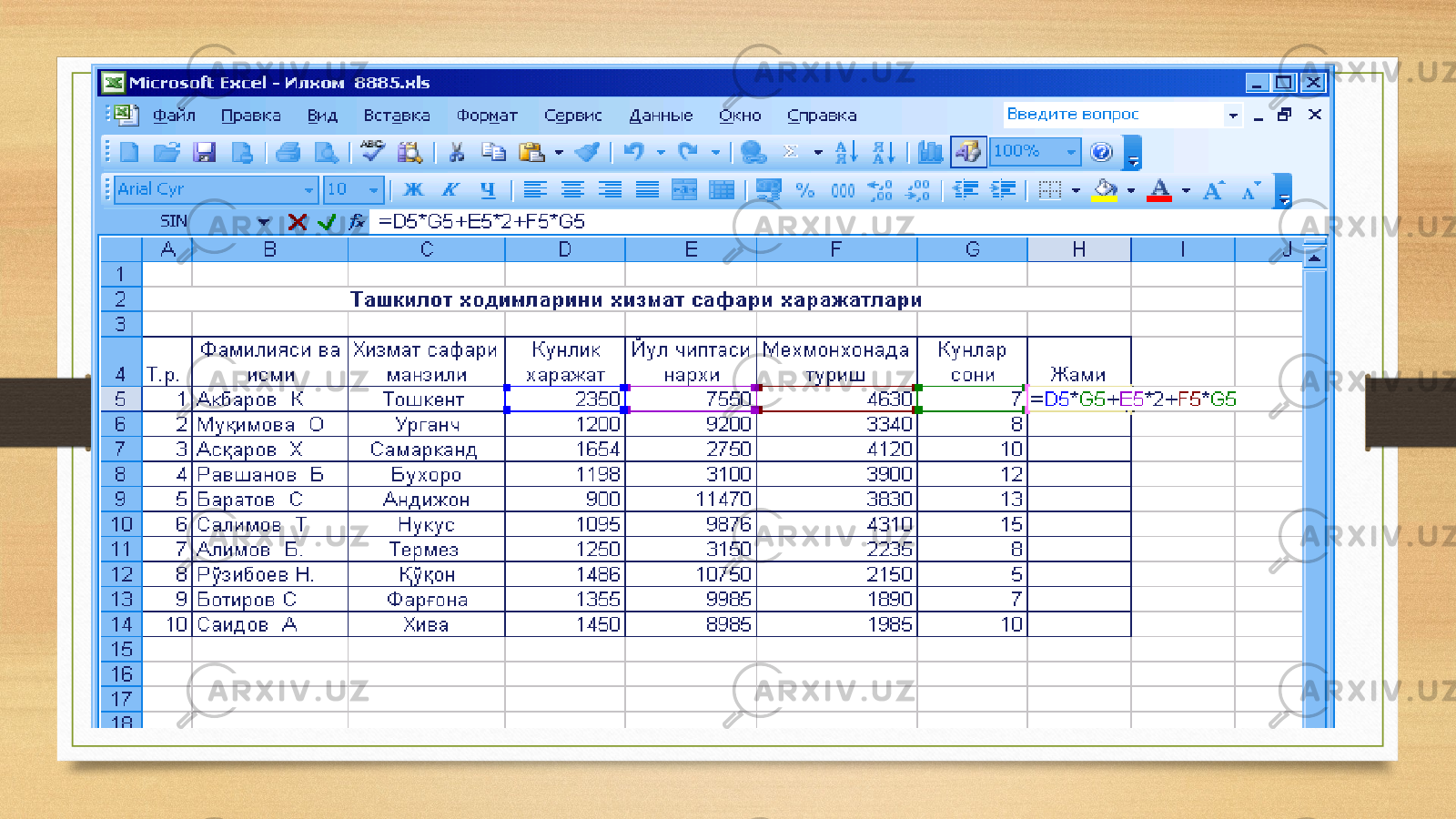Open the Файл menu
This screenshot has height=819, width=1456.
[x=174, y=116]
